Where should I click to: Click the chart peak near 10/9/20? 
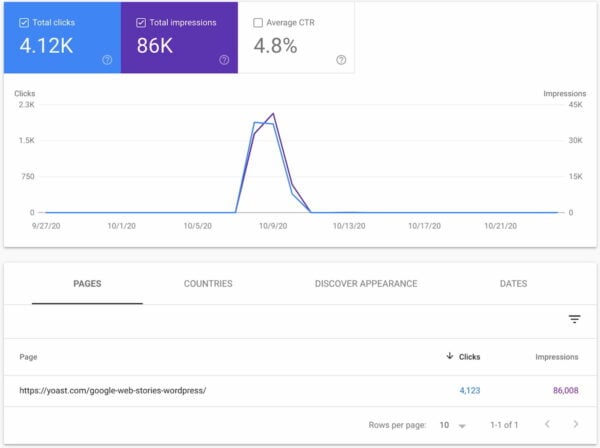pyautogui.click(x=272, y=115)
